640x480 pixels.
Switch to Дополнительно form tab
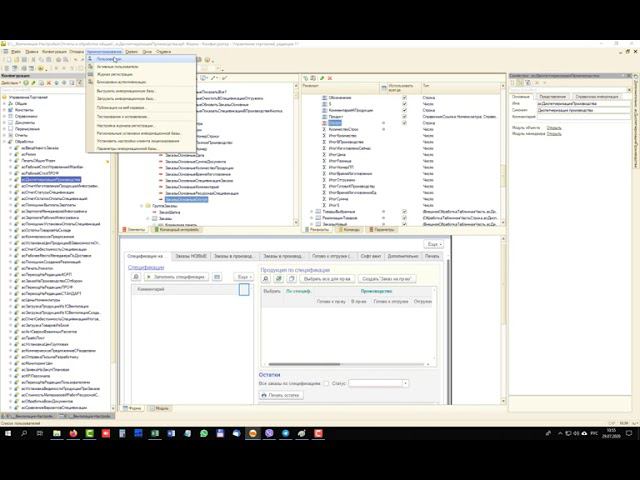click(x=403, y=256)
